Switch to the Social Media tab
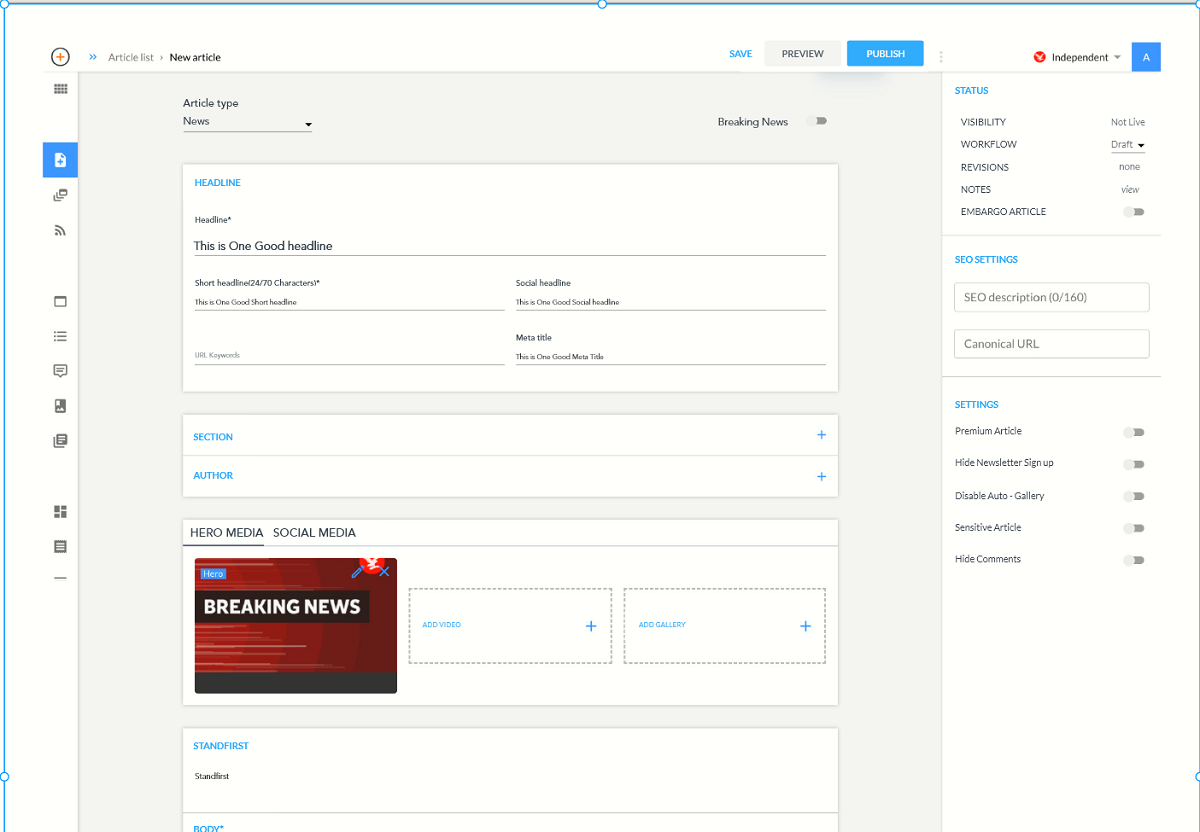 coord(314,533)
